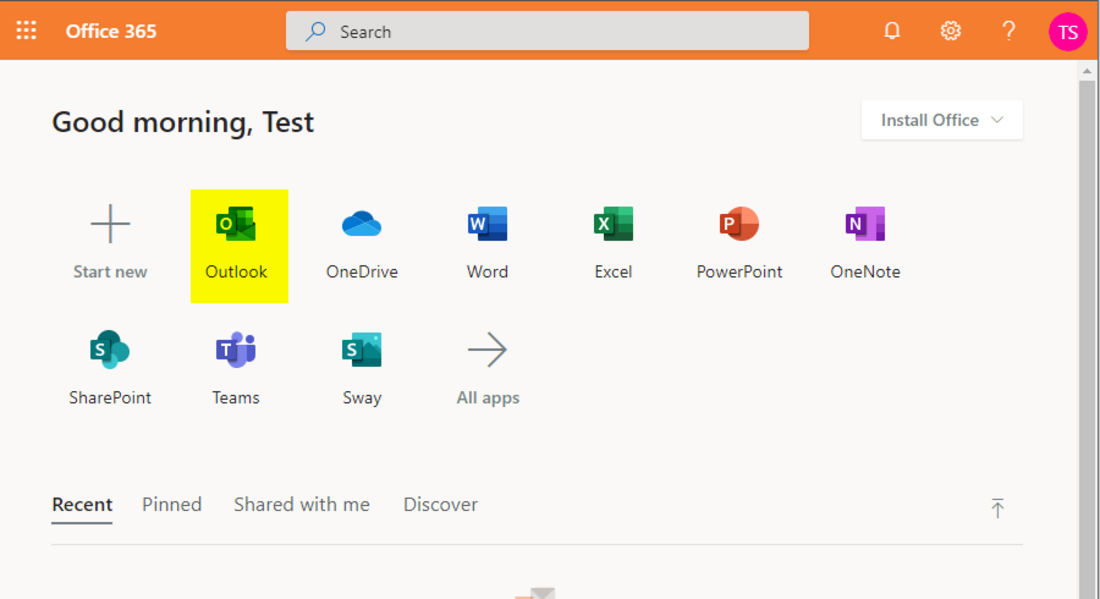Open the settings gear
This screenshot has height=599, width=1100.
[x=951, y=30]
